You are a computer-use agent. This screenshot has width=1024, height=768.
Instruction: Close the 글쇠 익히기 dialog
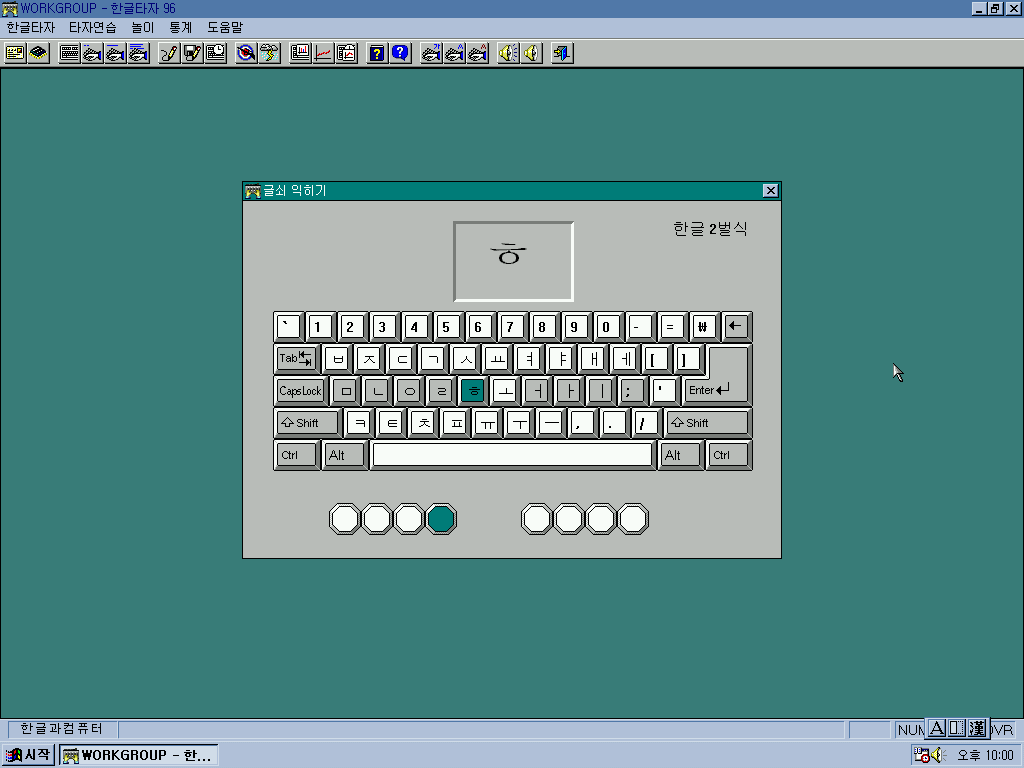[x=771, y=191]
